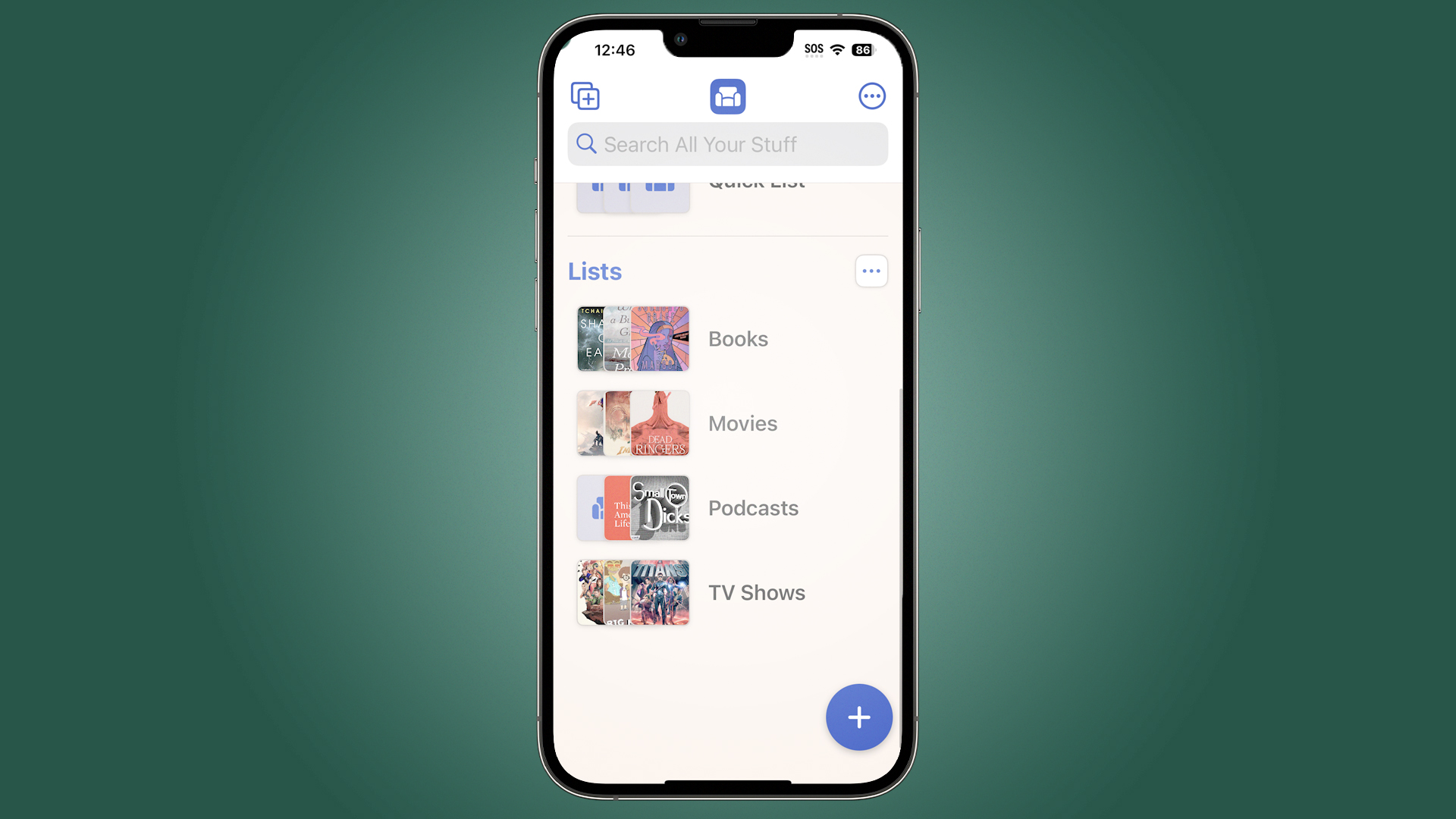Tap the Lists section ellipsis menu
This screenshot has height=819, width=1456.
tap(871, 271)
